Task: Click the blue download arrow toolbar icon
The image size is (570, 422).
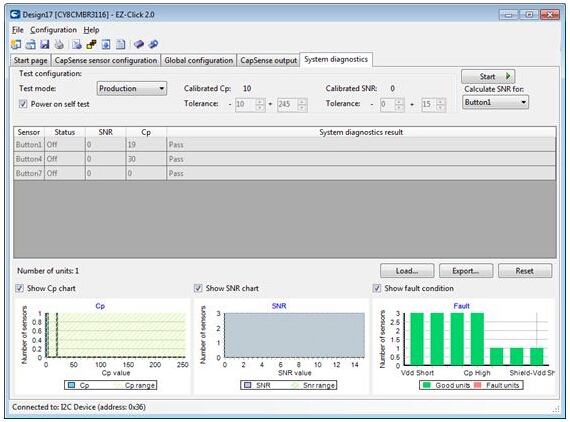Action: [106, 44]
